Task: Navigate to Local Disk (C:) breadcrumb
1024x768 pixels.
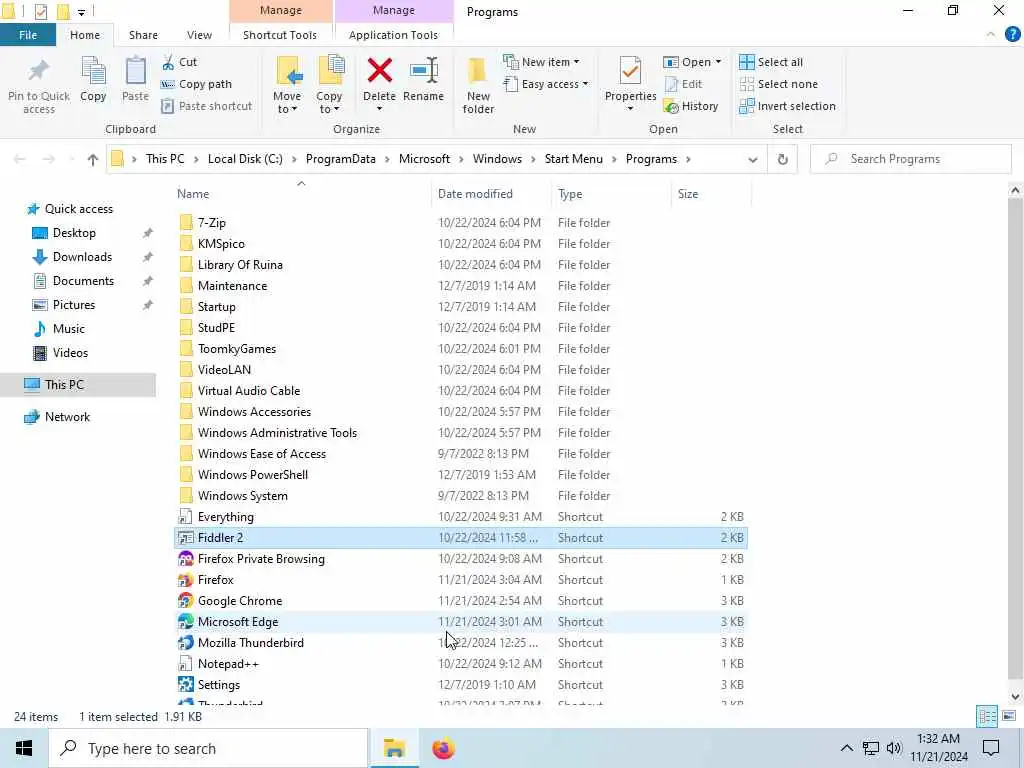Action: (245, 159)
